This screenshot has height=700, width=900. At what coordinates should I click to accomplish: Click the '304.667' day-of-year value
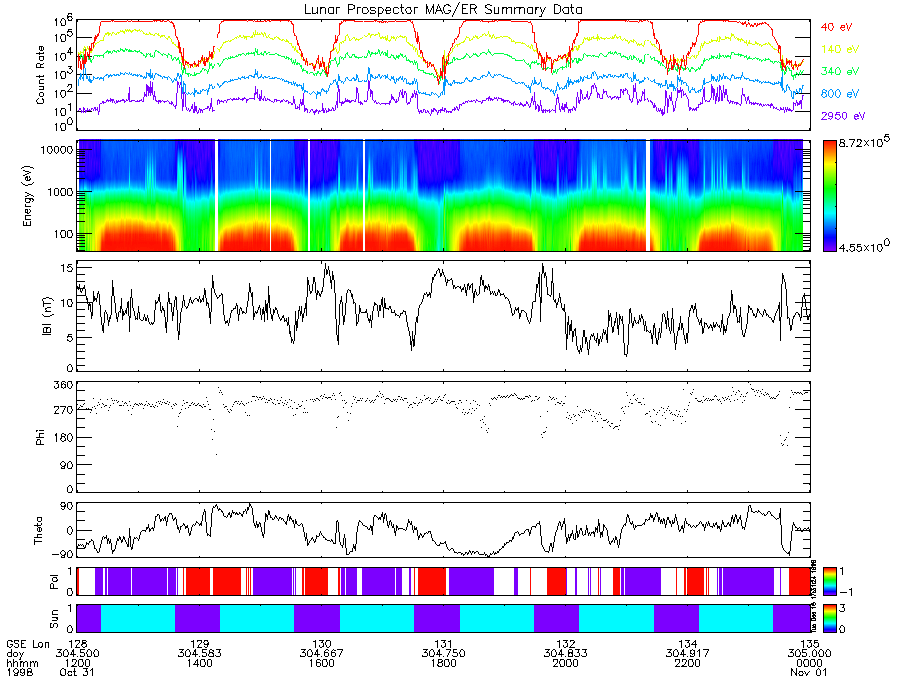tap(321, 654)
